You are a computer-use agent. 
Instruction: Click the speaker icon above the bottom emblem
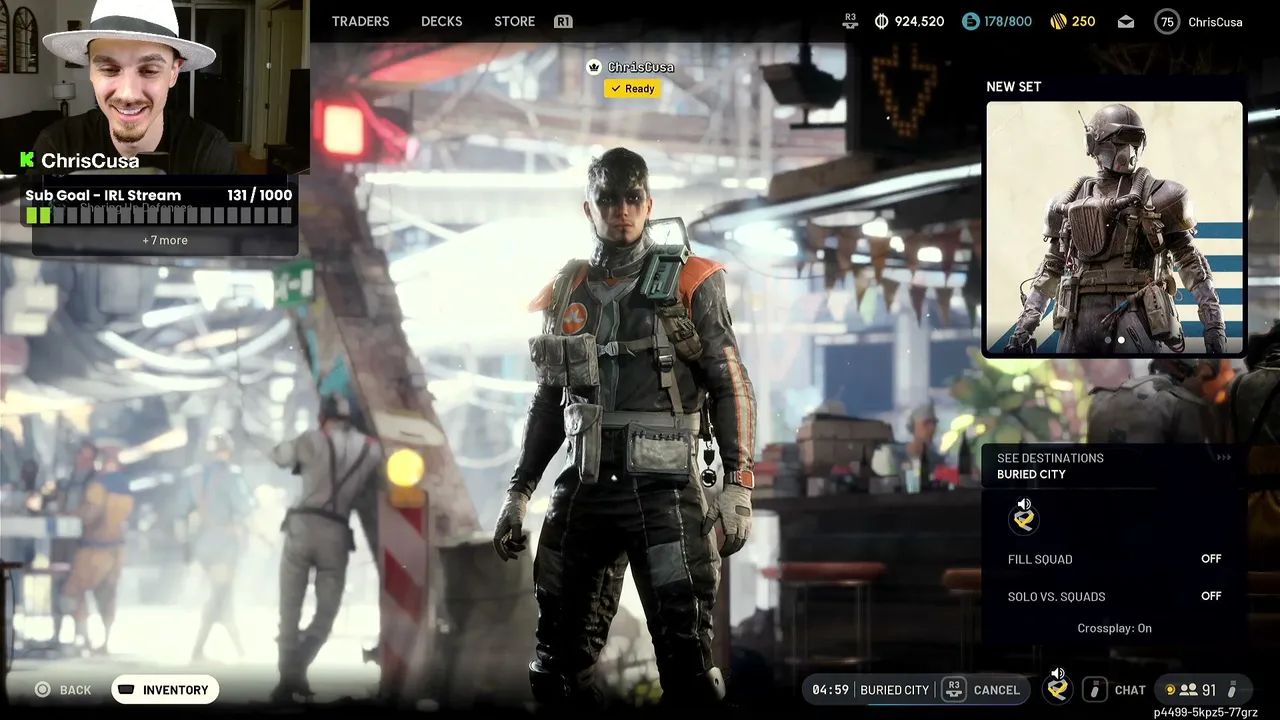pos(1057,673)
